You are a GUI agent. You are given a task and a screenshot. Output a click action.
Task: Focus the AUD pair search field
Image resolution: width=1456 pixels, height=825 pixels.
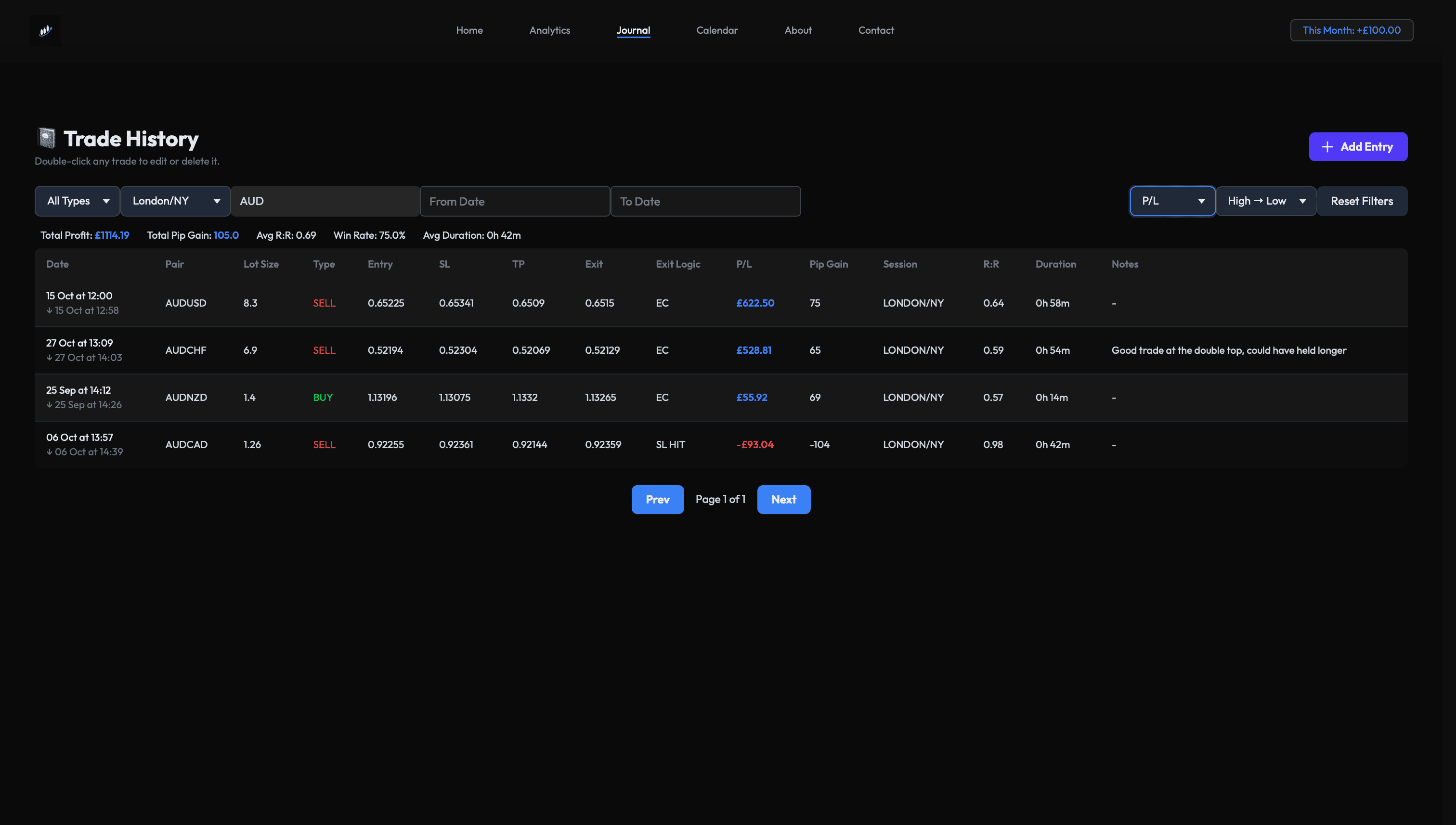pos(325,201)
